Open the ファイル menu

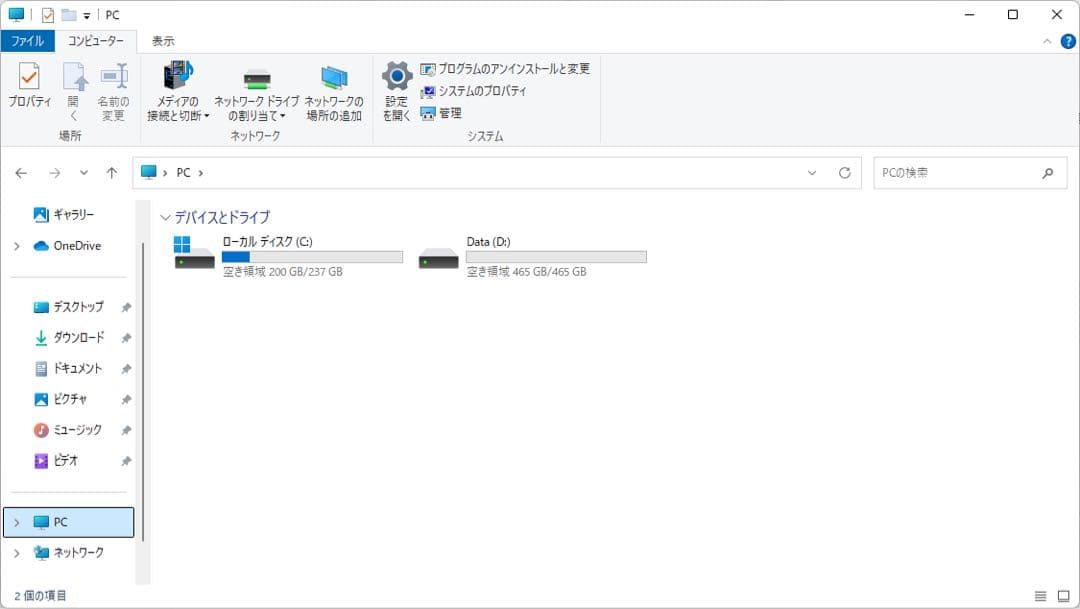pyautogui.click(x=28, y=41)
